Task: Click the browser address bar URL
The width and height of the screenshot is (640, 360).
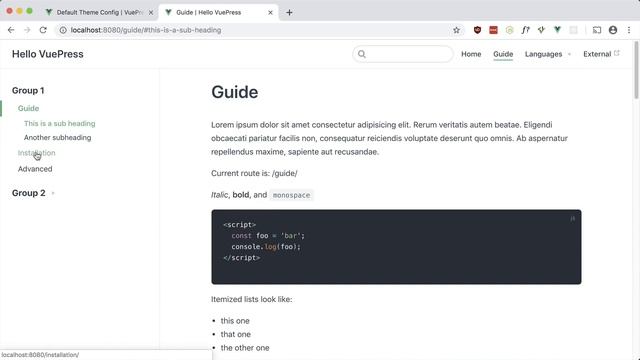Action: point(146,30)
